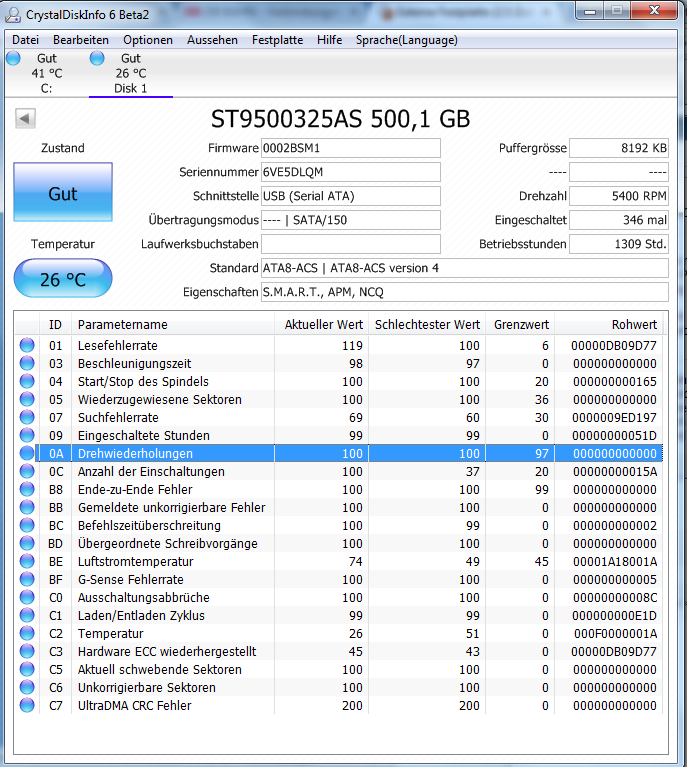Screen dimensions: 687x767
Task: Click the empty Laufwerksbuchstaben field
Action: tap(351, 244)
